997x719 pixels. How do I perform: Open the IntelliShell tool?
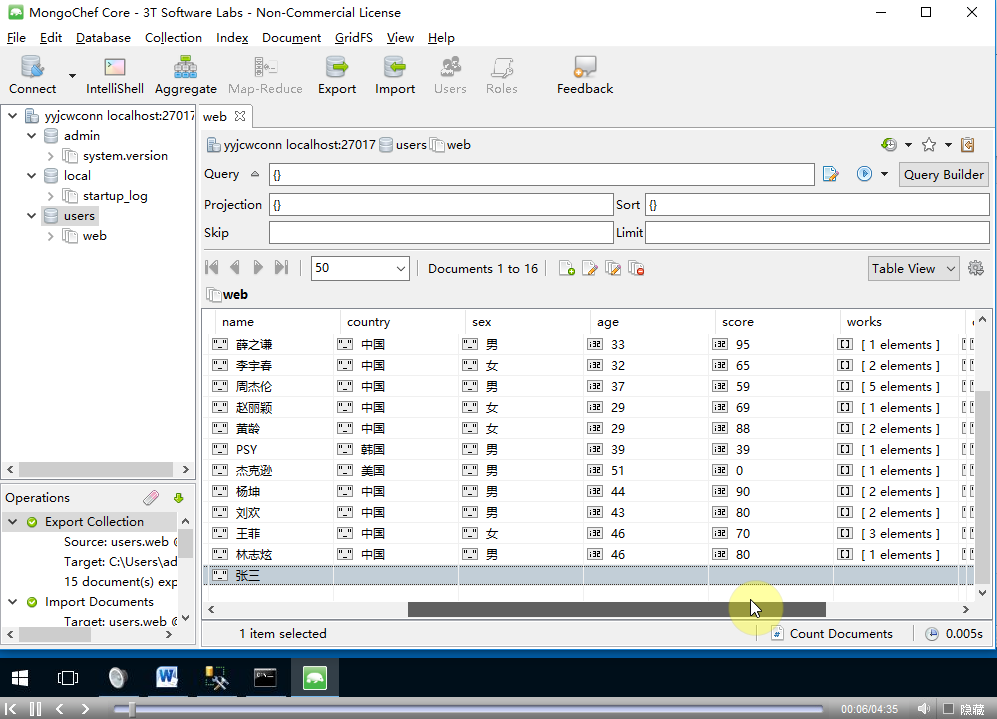coord(115,76)
